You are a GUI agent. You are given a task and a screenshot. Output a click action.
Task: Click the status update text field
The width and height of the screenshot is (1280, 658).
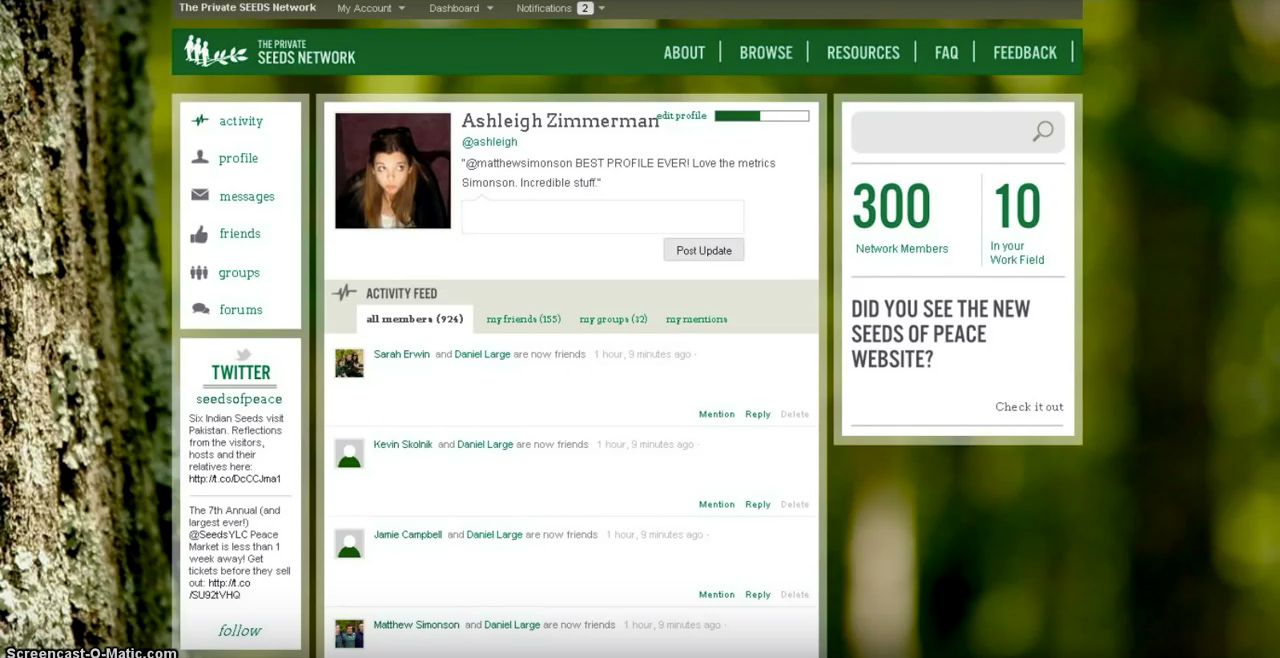[603, 217]
